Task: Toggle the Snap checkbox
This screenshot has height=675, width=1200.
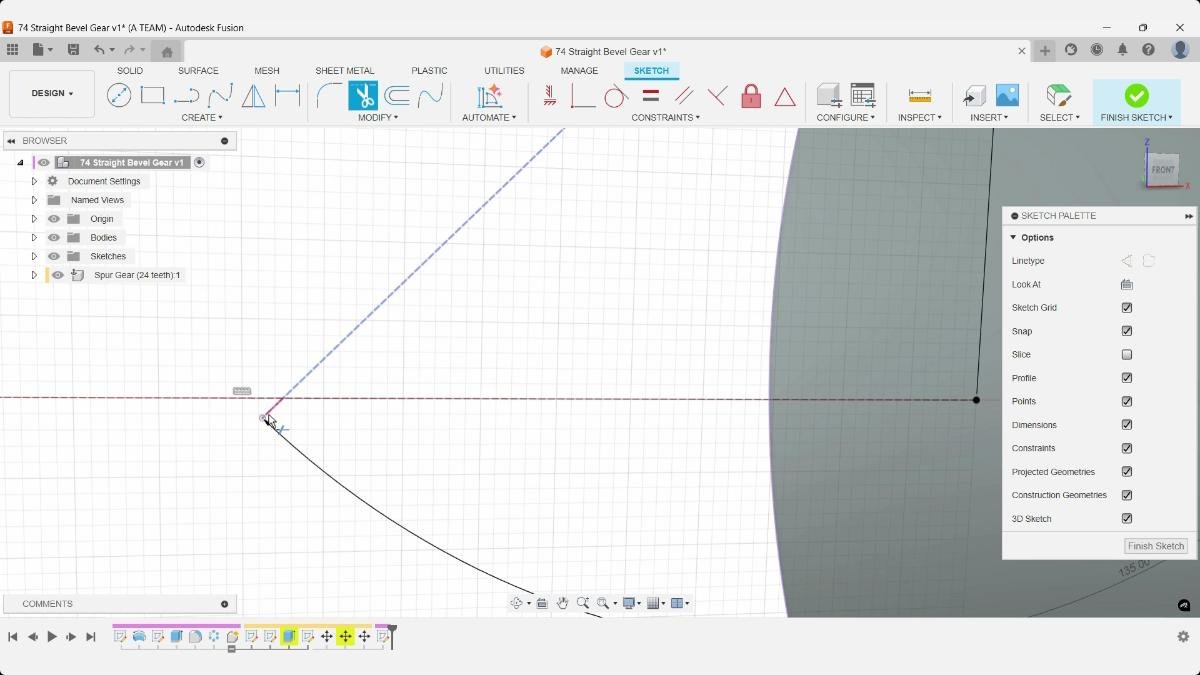Action: point(1127,331)
